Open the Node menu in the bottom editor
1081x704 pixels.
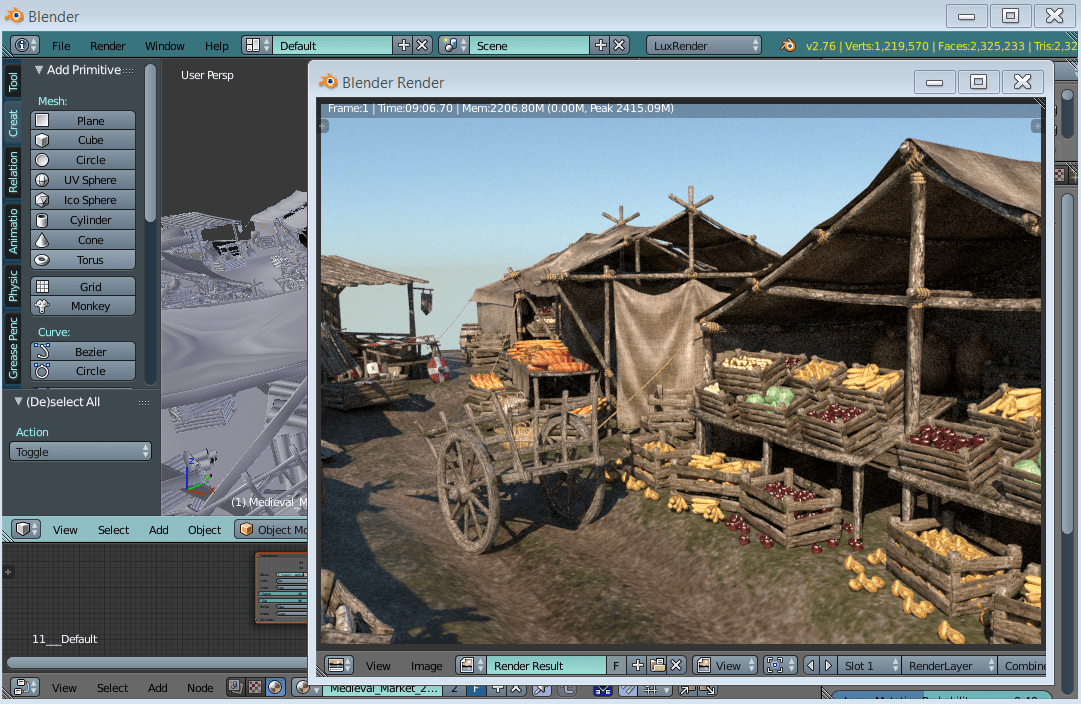[200, 688]
